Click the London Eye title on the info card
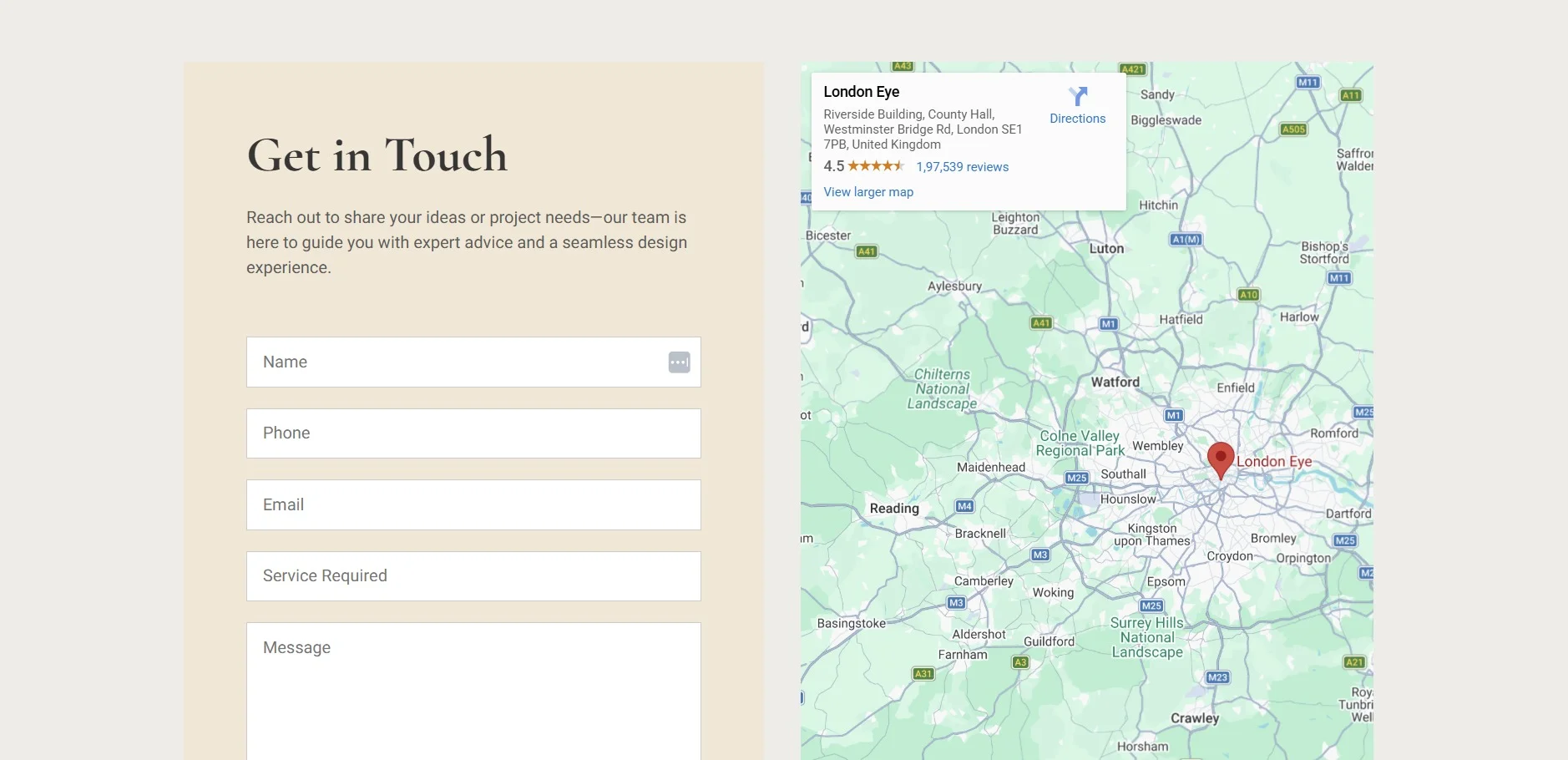This screenshot has width=1568, height=760. pyautogui.click(x=862, y=92)
